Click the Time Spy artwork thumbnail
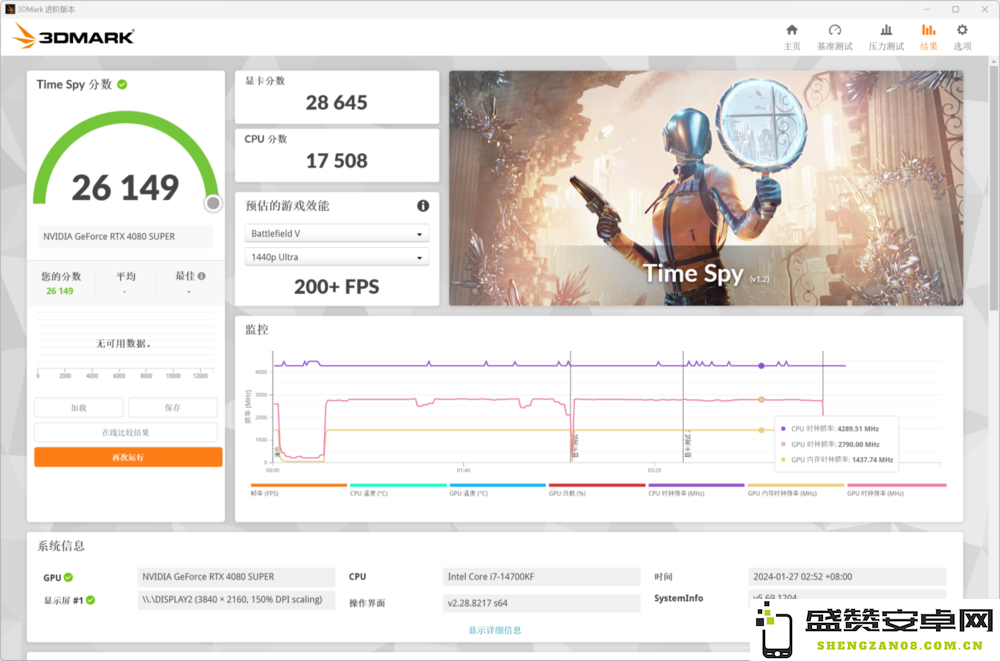Viewport: 1000px width, 661px height. click(x=706, y=188)
